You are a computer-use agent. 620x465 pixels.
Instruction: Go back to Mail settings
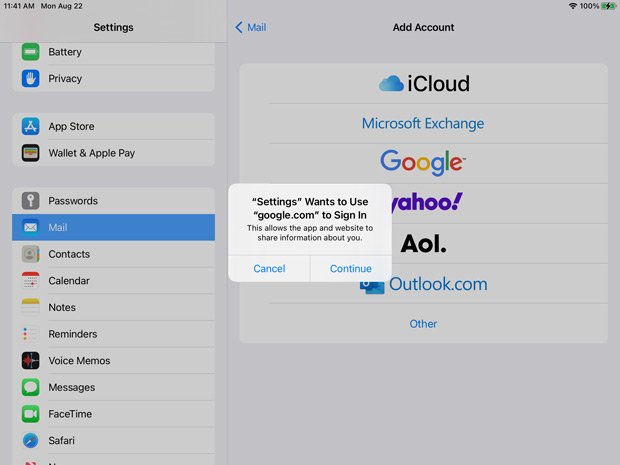point(251,27)
